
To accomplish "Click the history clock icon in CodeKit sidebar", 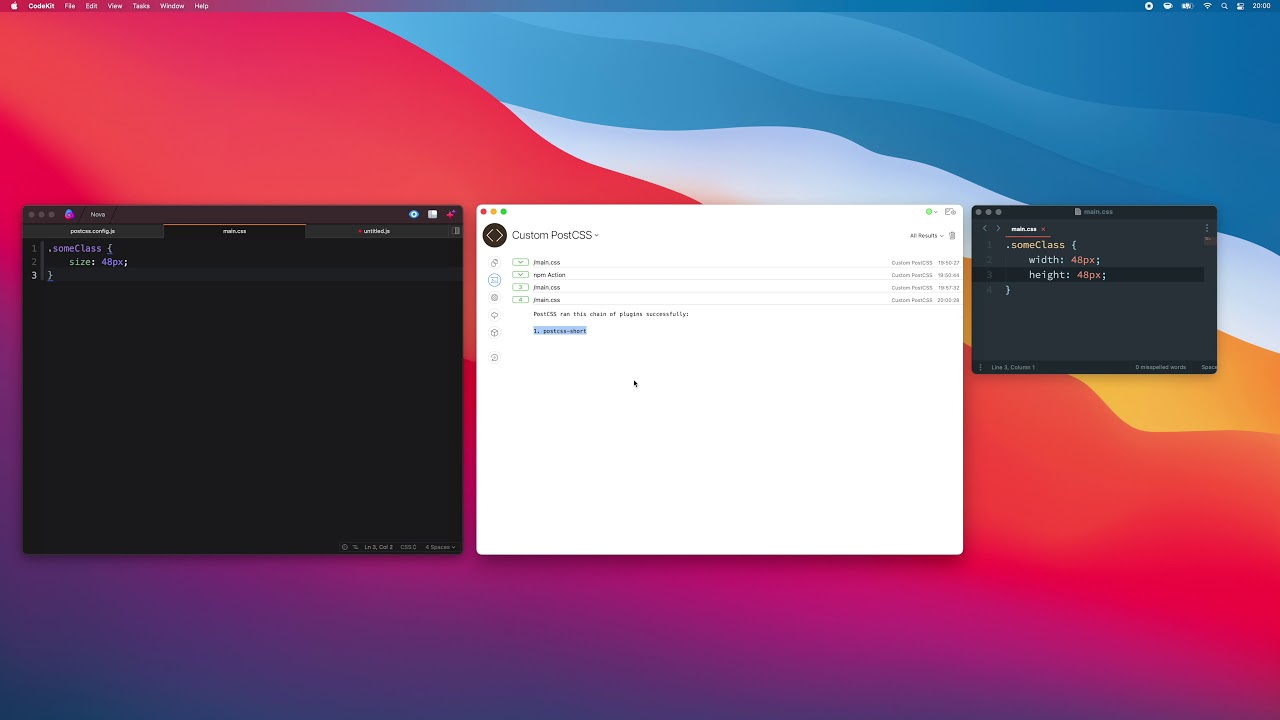I will [x=494, y=358].
